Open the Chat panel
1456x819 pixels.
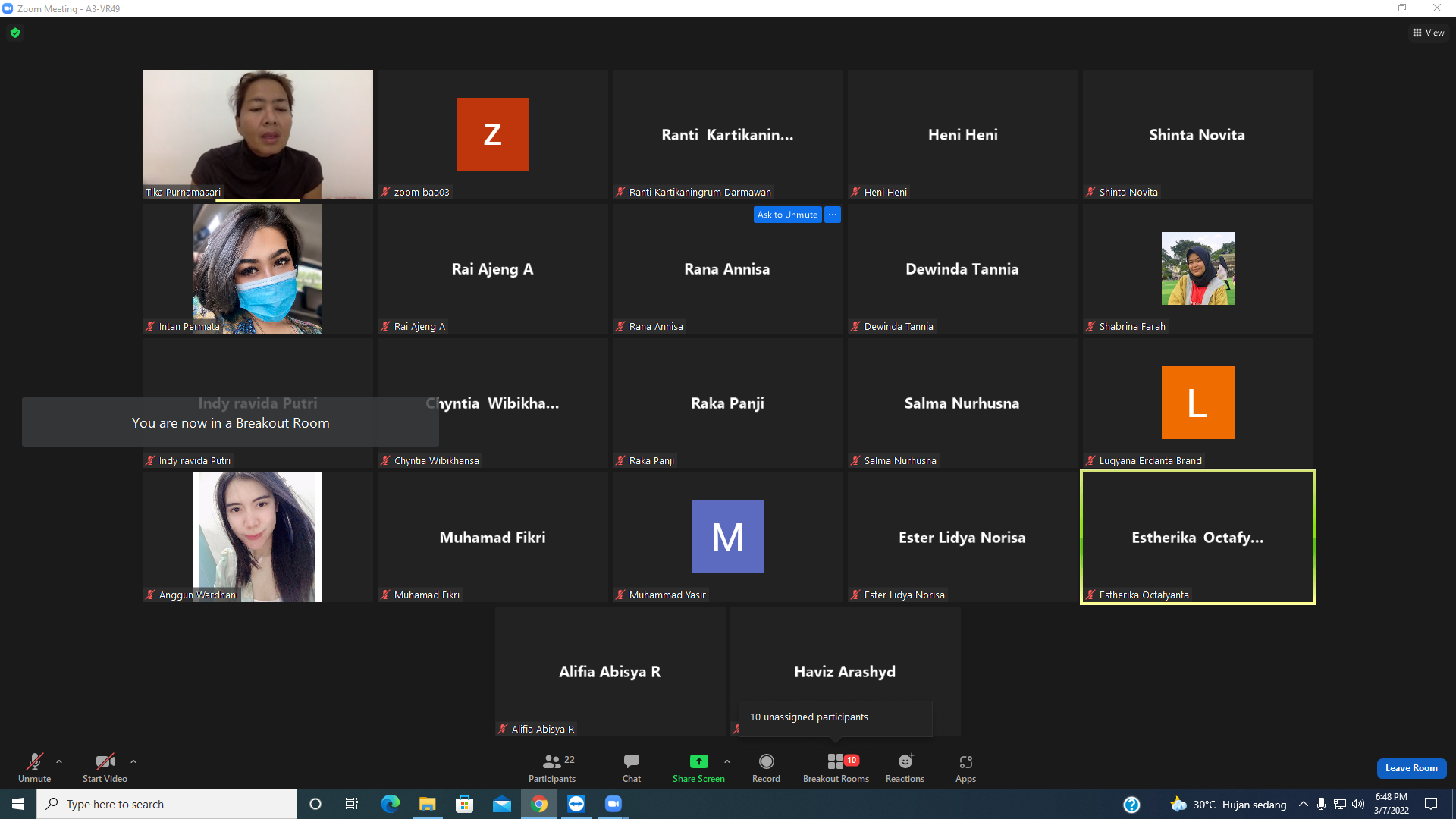tap(632, 767)
